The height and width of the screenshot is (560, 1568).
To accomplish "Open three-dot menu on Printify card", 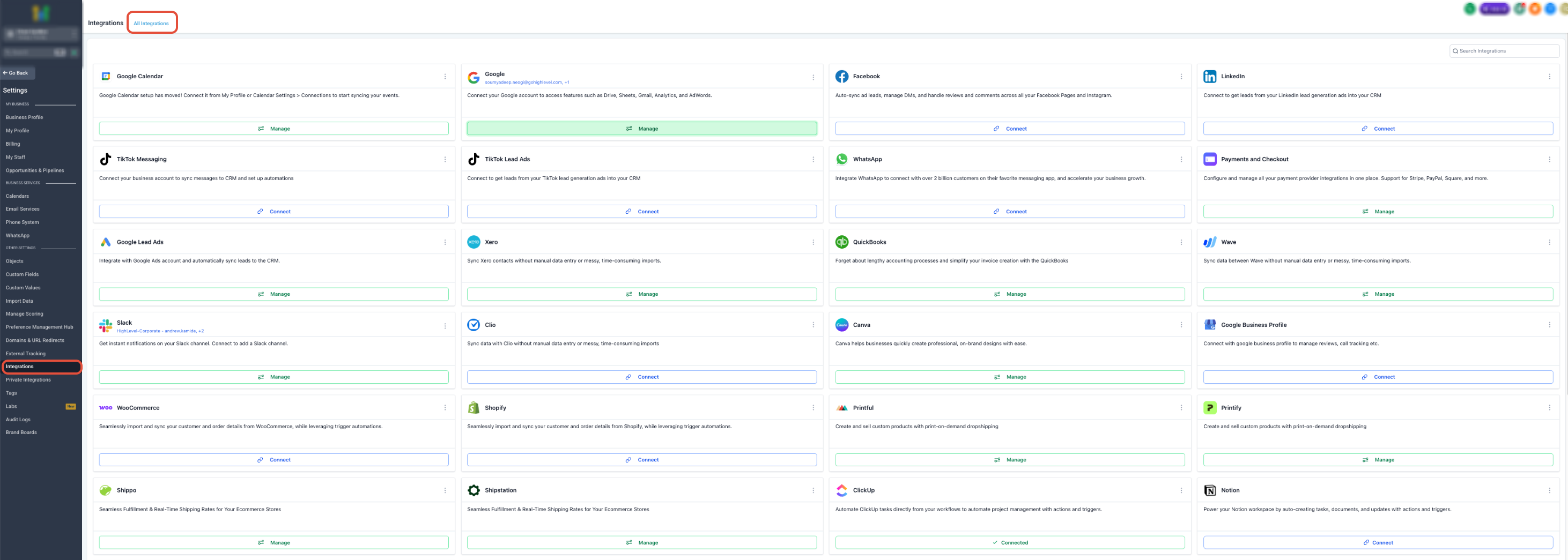I will click(1549, 407).
